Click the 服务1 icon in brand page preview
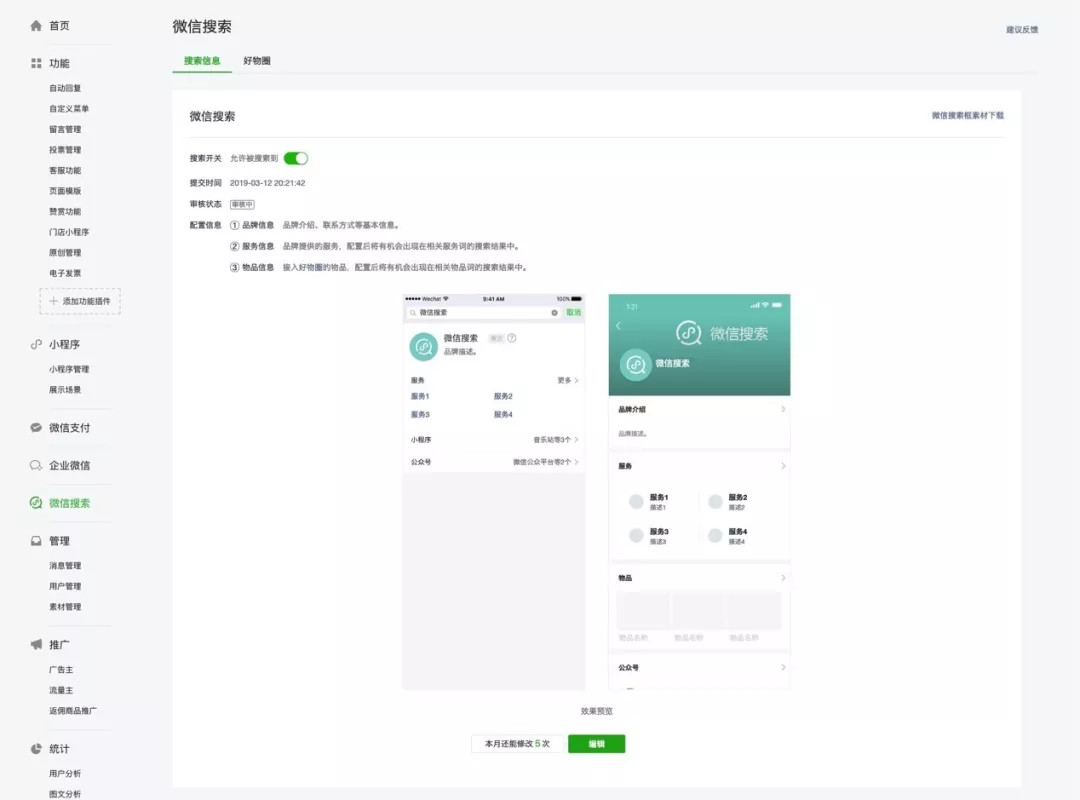The height and width of the screenshot is (800, 1080). (x=636, y=502)
